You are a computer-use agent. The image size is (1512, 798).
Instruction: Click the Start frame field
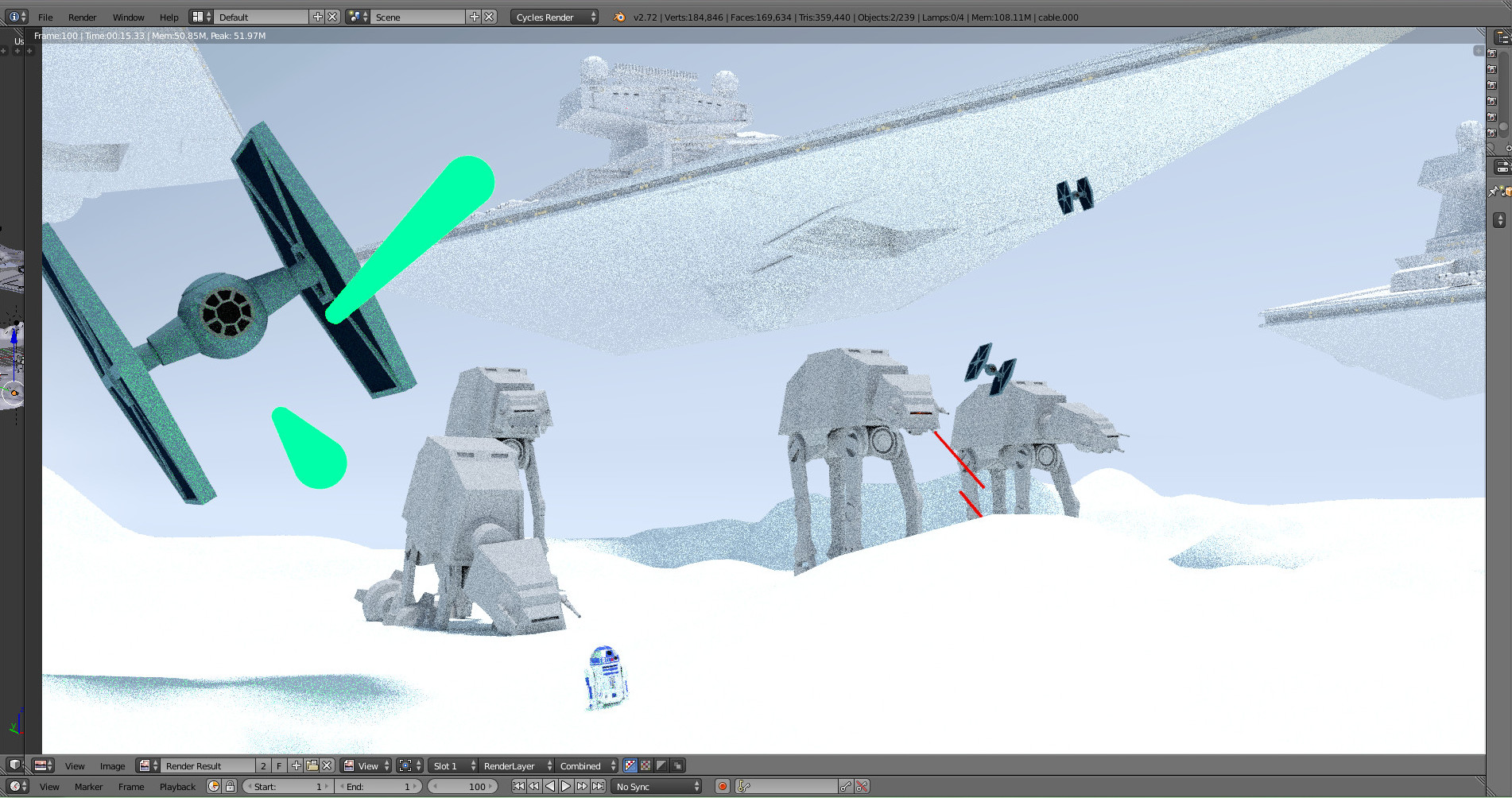(287, 786)
